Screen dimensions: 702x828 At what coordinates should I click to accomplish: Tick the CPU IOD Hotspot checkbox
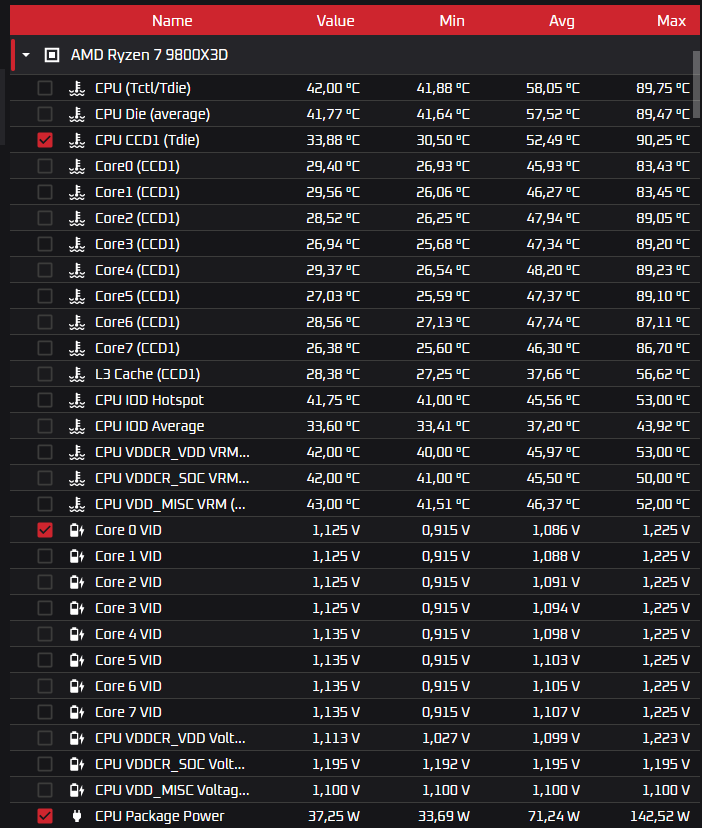click(45, 400)
